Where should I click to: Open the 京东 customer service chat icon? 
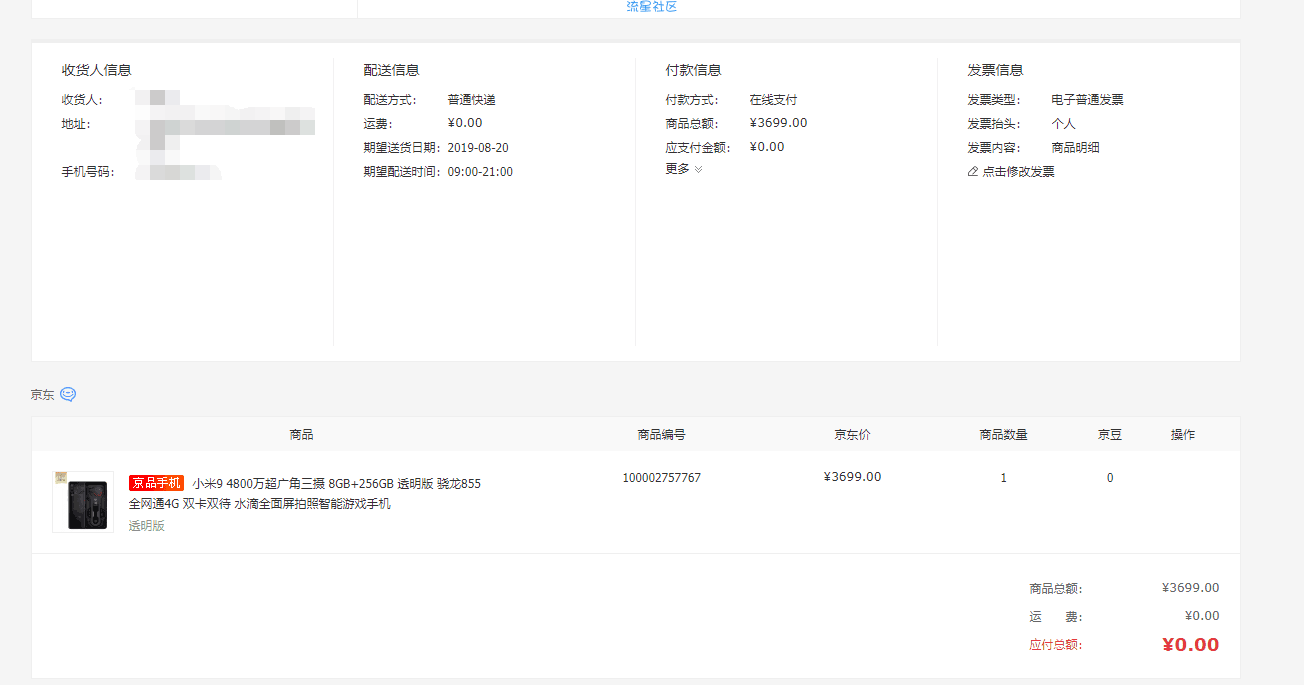[68, 394]
